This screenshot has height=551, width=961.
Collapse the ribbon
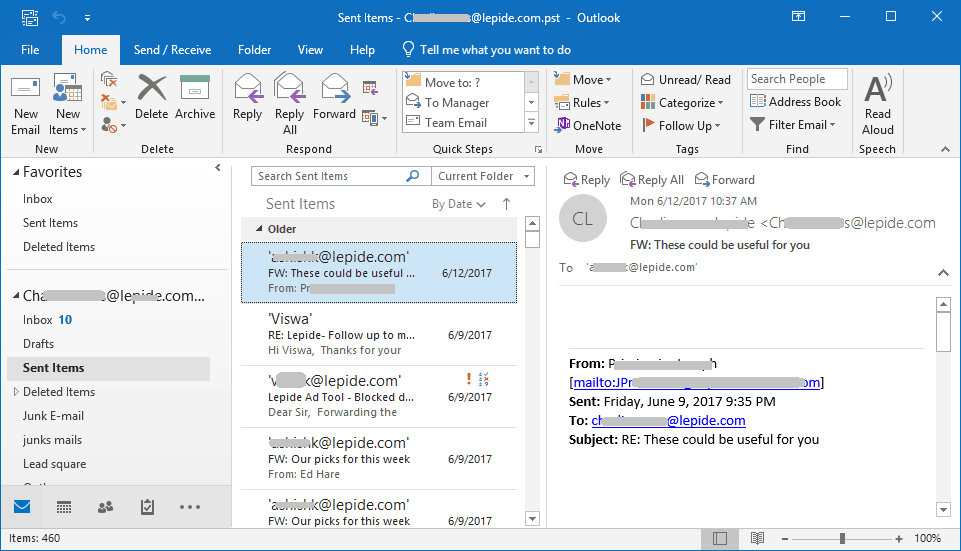coord(945,149)
